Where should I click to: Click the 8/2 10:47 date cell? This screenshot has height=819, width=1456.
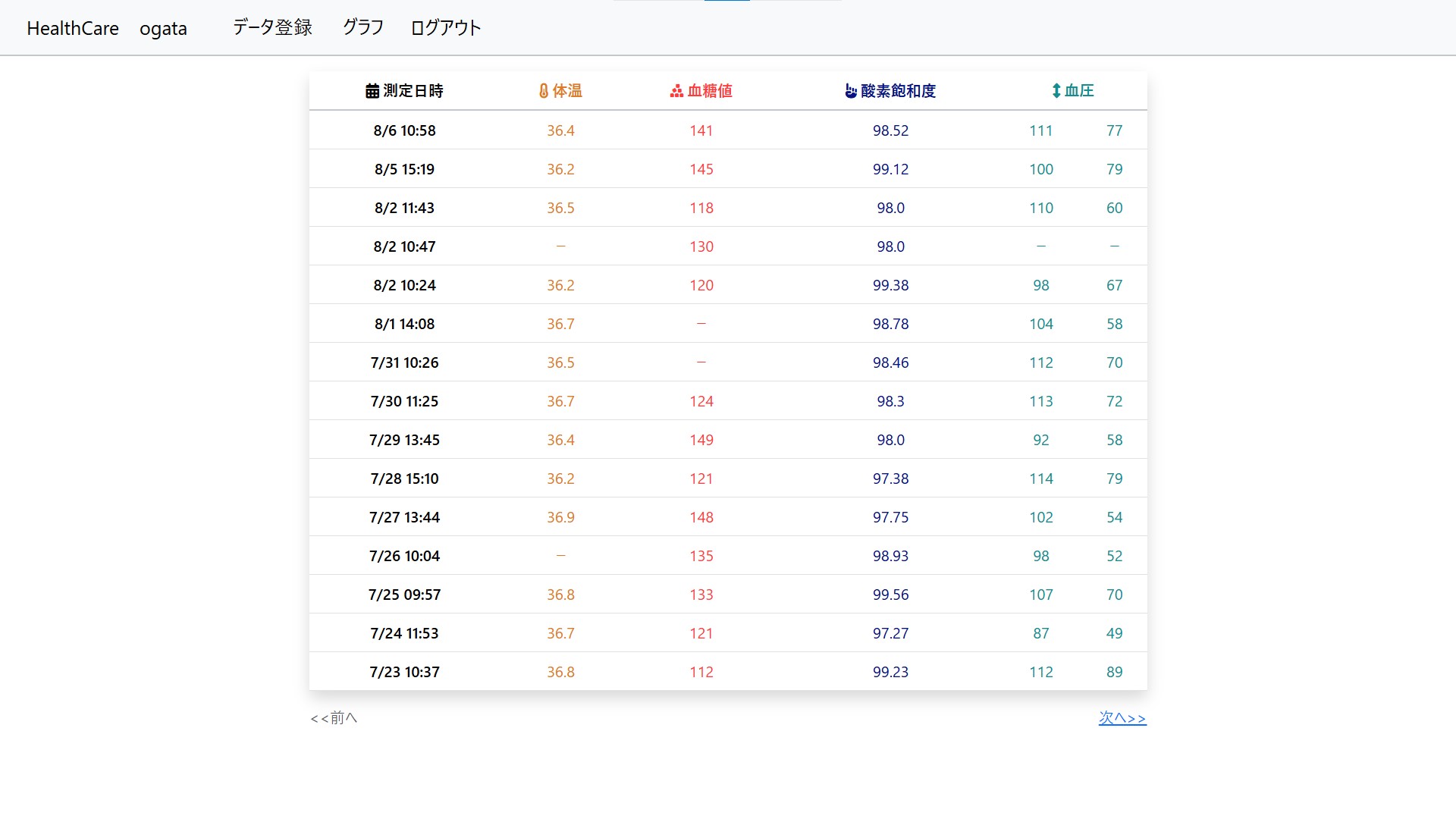pos(404,246)
